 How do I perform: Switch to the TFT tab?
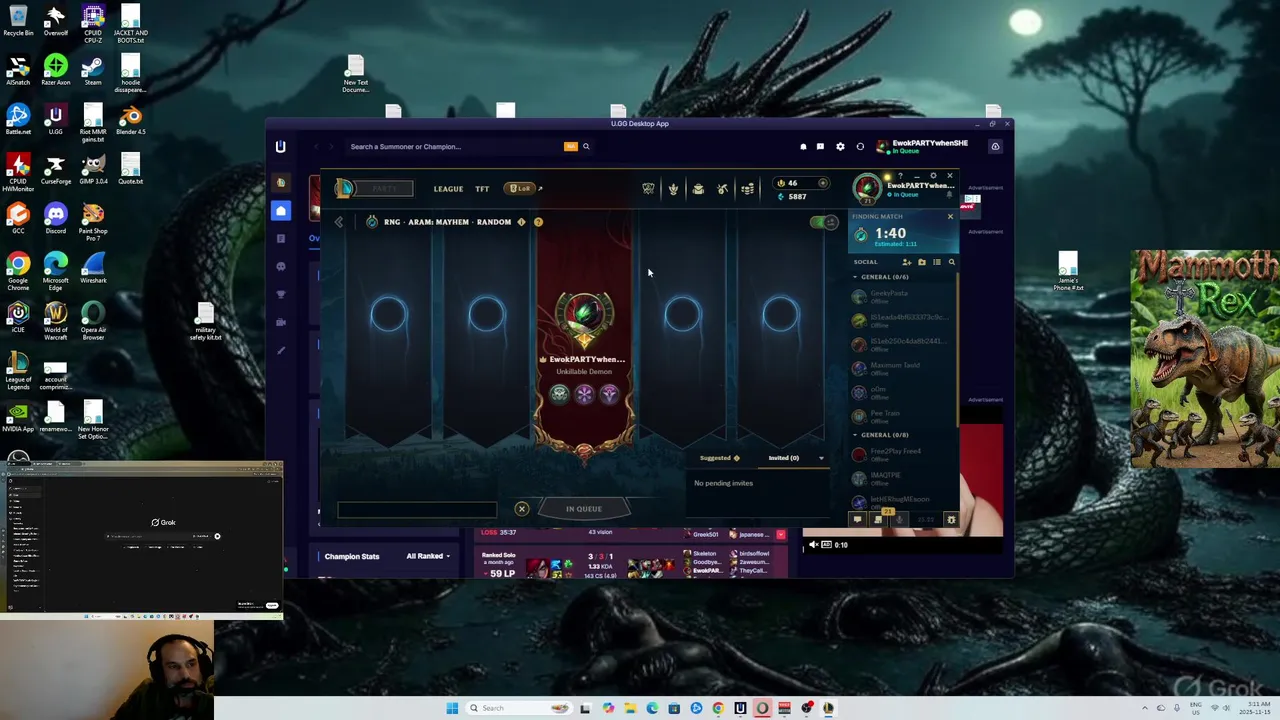482,189
